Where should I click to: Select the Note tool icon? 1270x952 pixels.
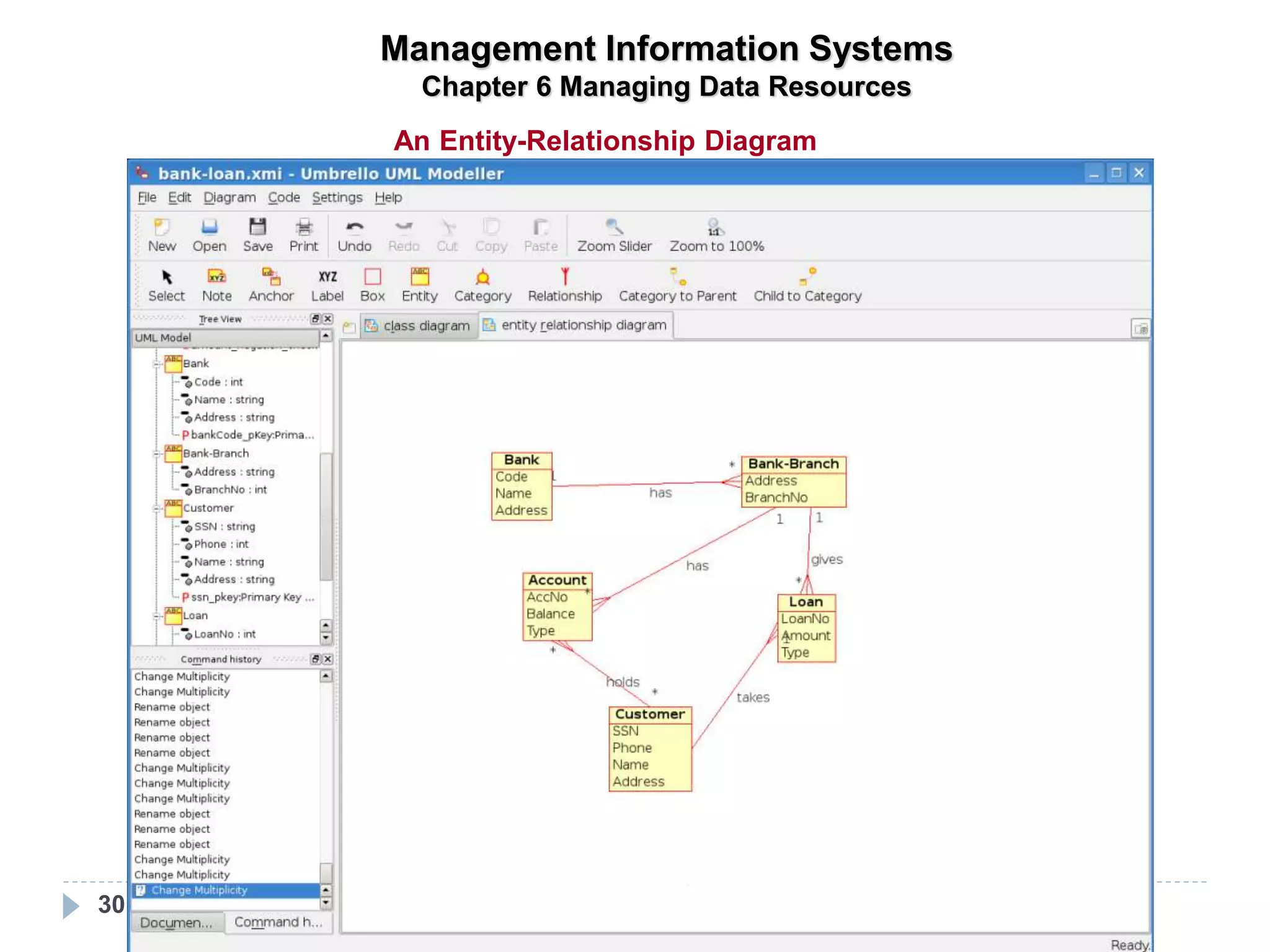216,277
